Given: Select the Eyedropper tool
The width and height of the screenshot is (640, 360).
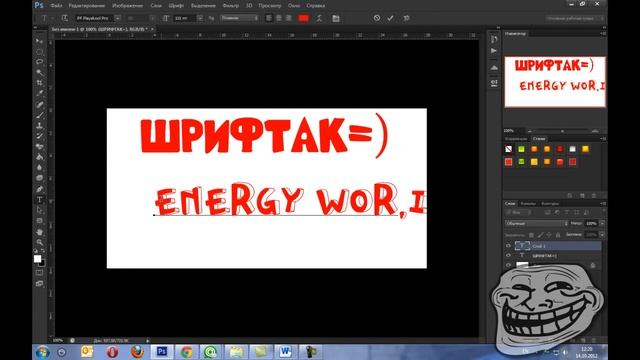Looking at the screenshot, I should pos(39,93).
